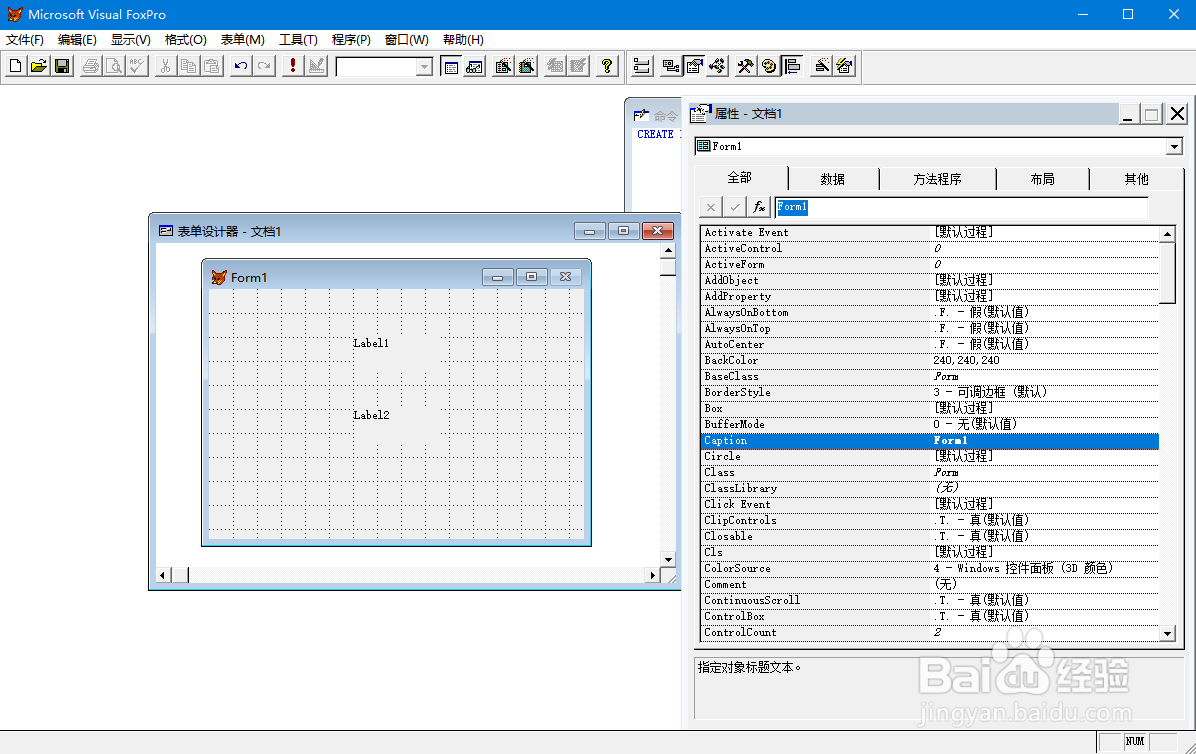Open the 文件(F) menu
The image size is (1196, 754).
[25, 40]
